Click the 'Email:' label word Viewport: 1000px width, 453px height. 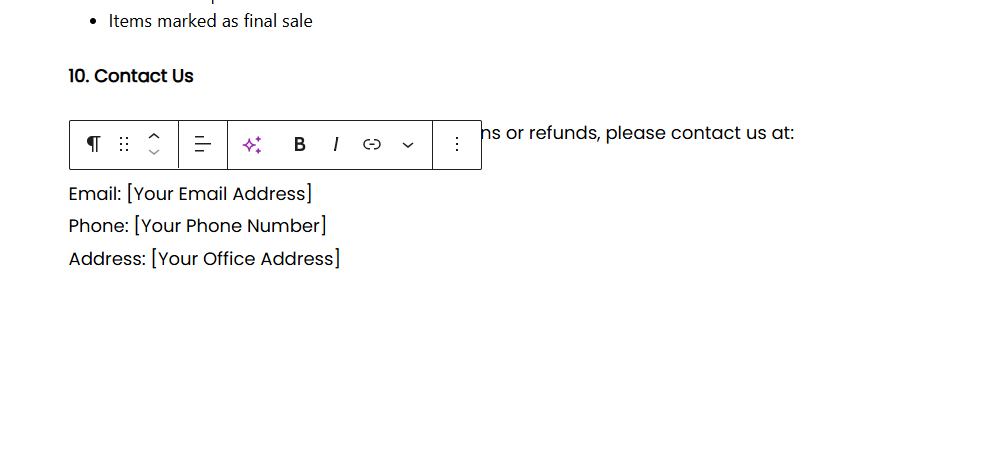click(x=94, y=194)
